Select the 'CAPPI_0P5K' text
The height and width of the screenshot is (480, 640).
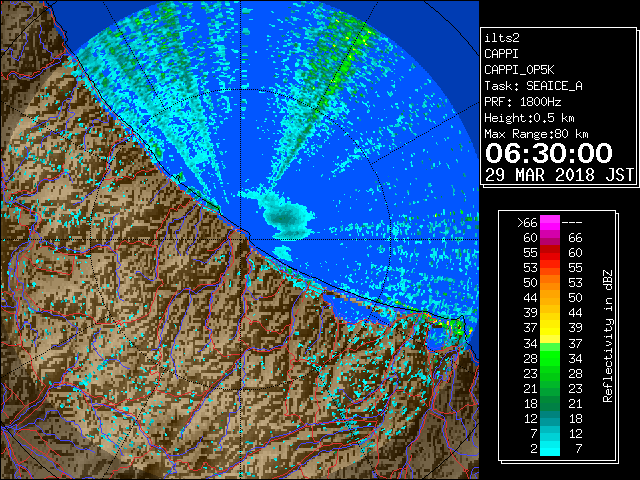point(519,70)
